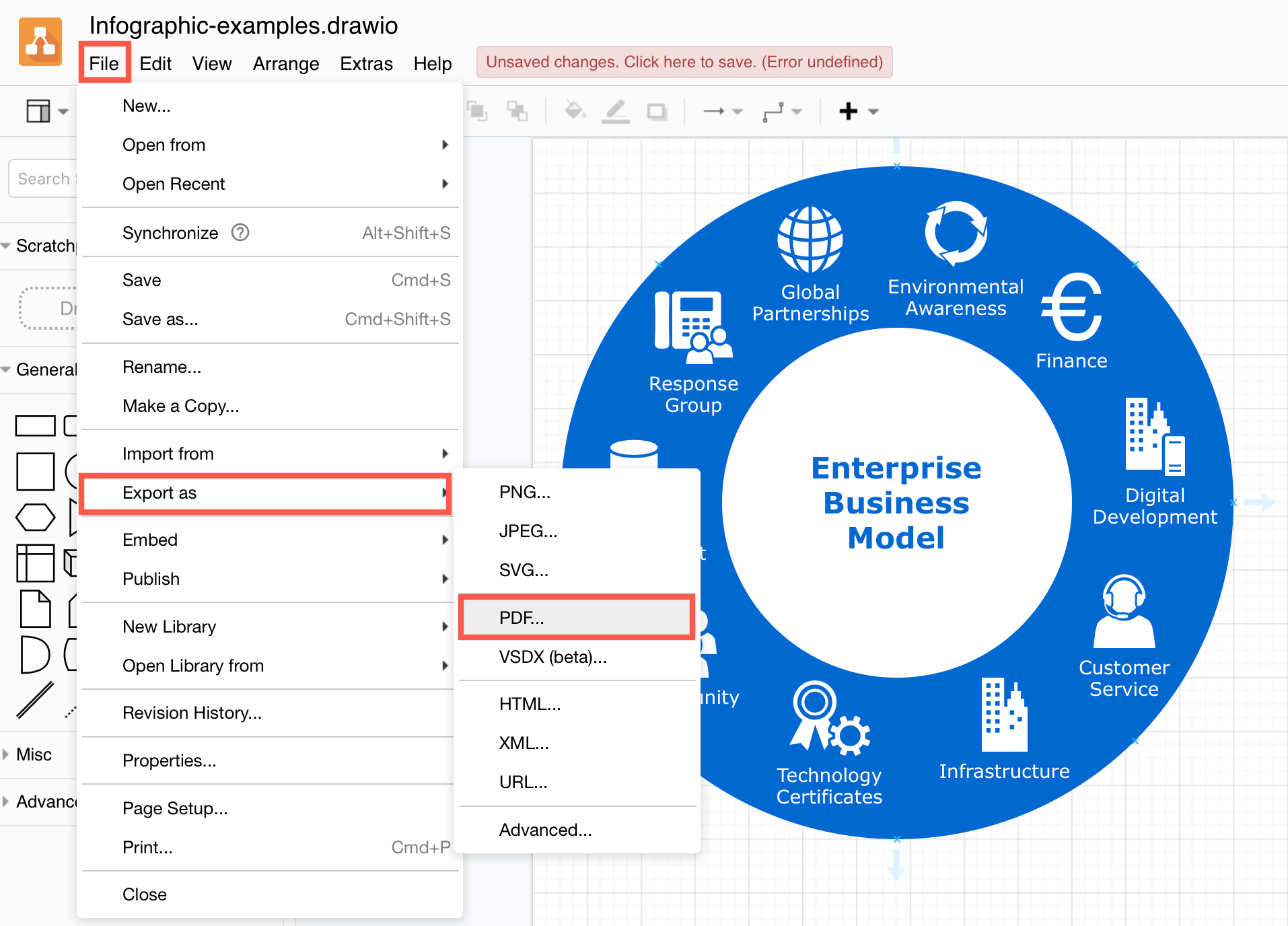The image size is (1288, 926).
Task: Click the view panel layout icon
Action: click(39, 111)
